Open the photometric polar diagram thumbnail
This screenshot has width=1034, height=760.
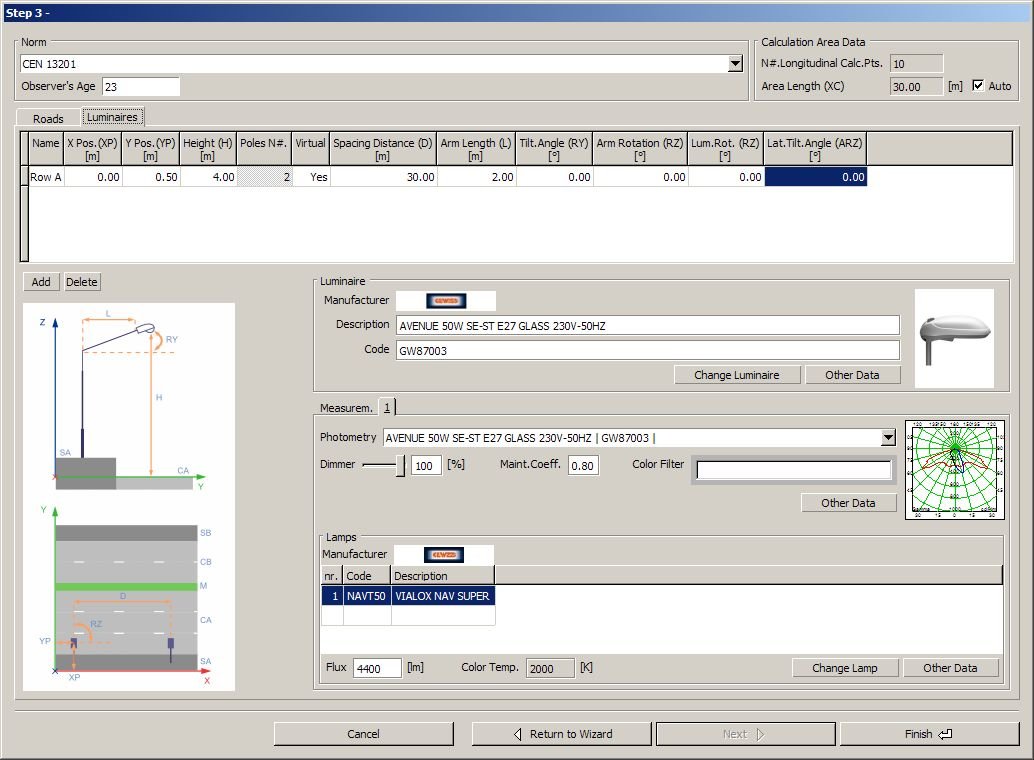pos(955,470)
